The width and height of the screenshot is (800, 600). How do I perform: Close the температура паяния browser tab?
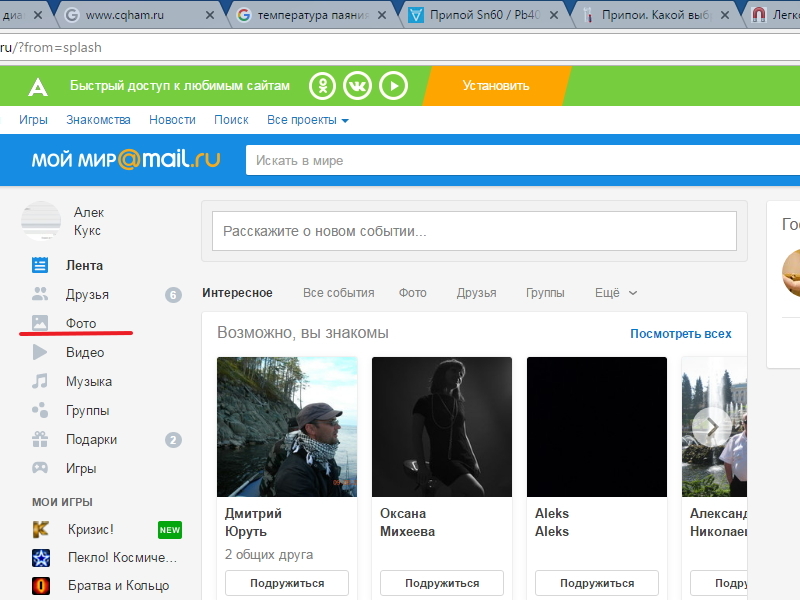pyautogui.click(x=382, y=15)
